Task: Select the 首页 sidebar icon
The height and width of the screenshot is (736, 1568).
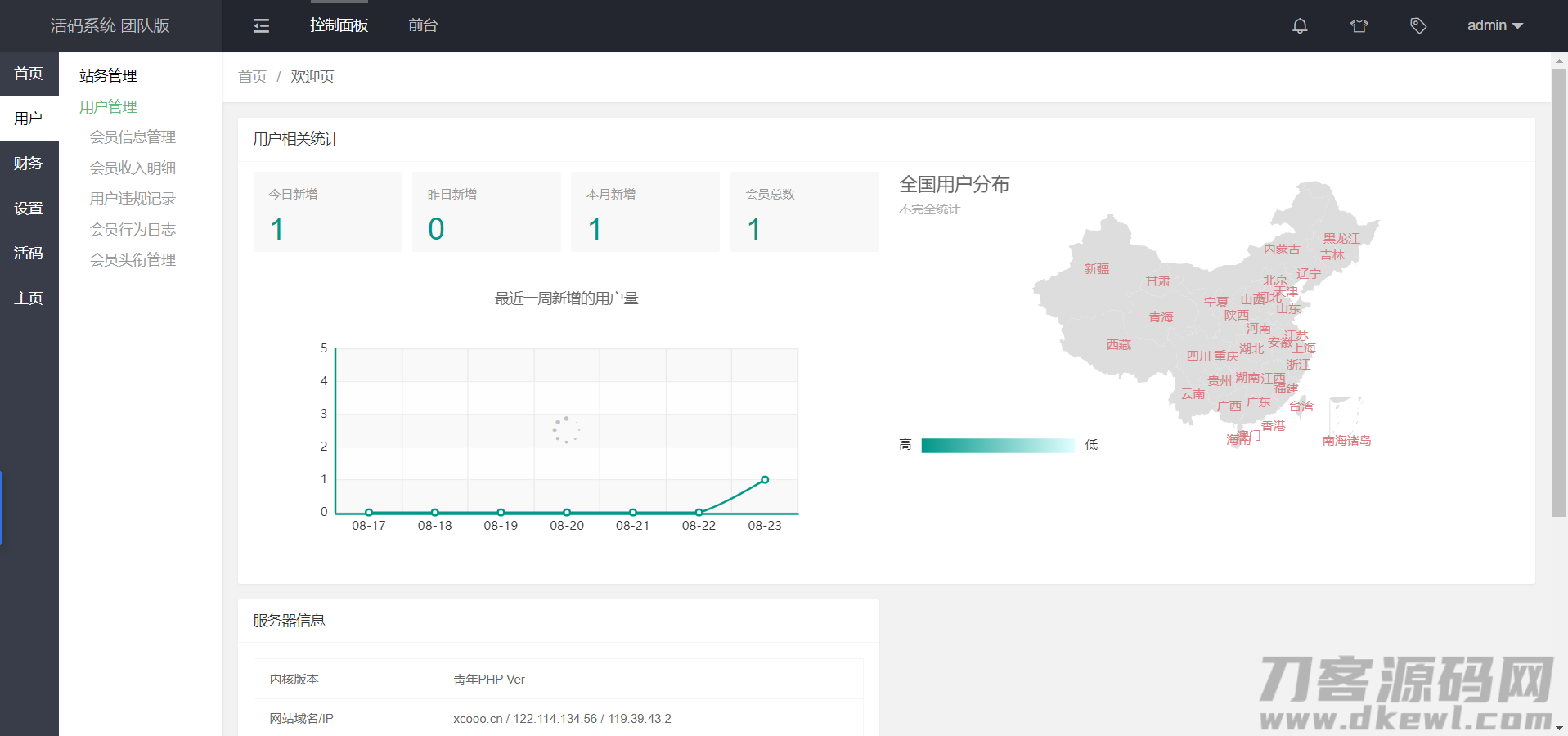Action: click(29, 73)
